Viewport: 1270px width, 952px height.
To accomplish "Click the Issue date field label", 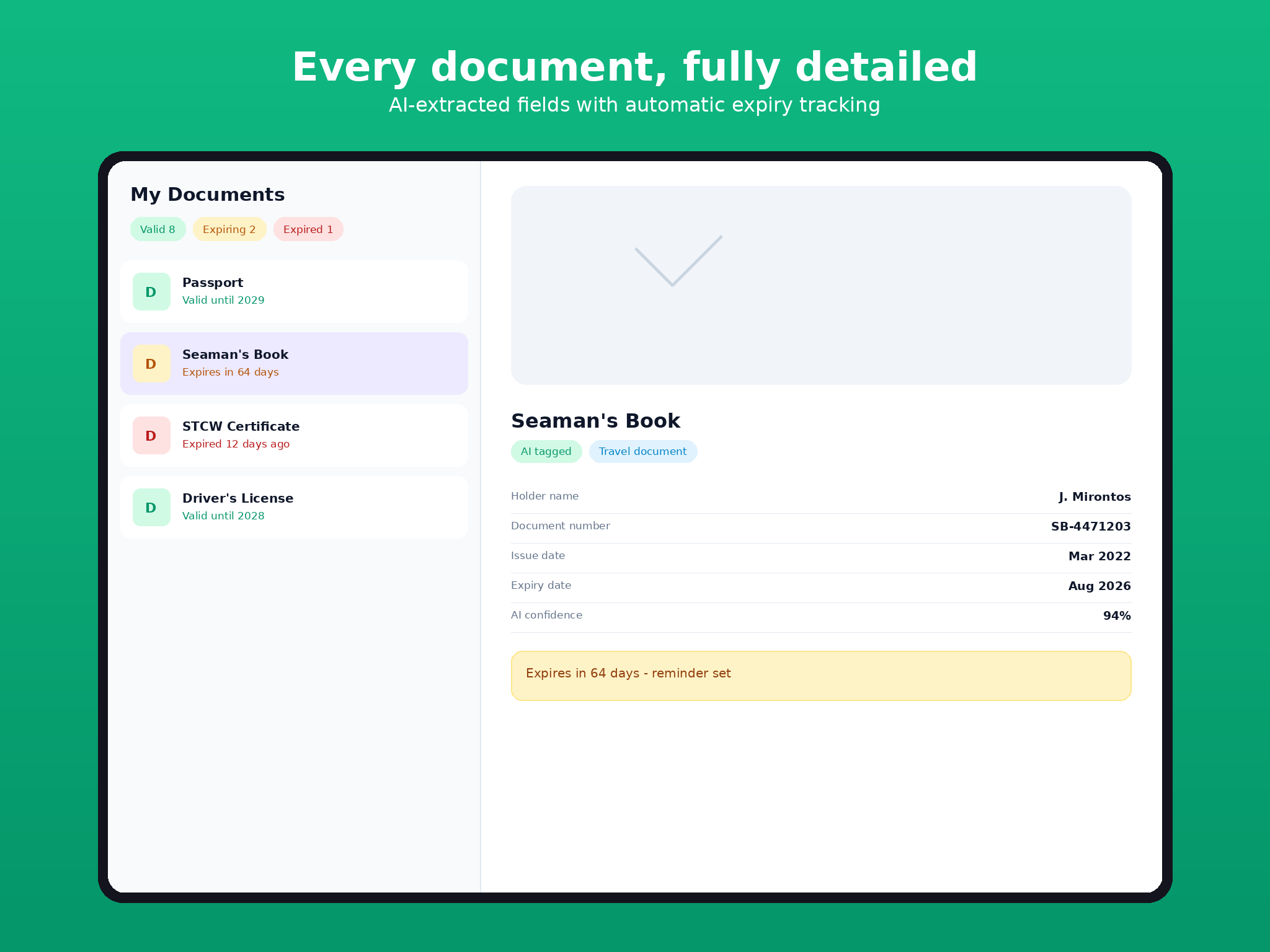I will point(538,555).
